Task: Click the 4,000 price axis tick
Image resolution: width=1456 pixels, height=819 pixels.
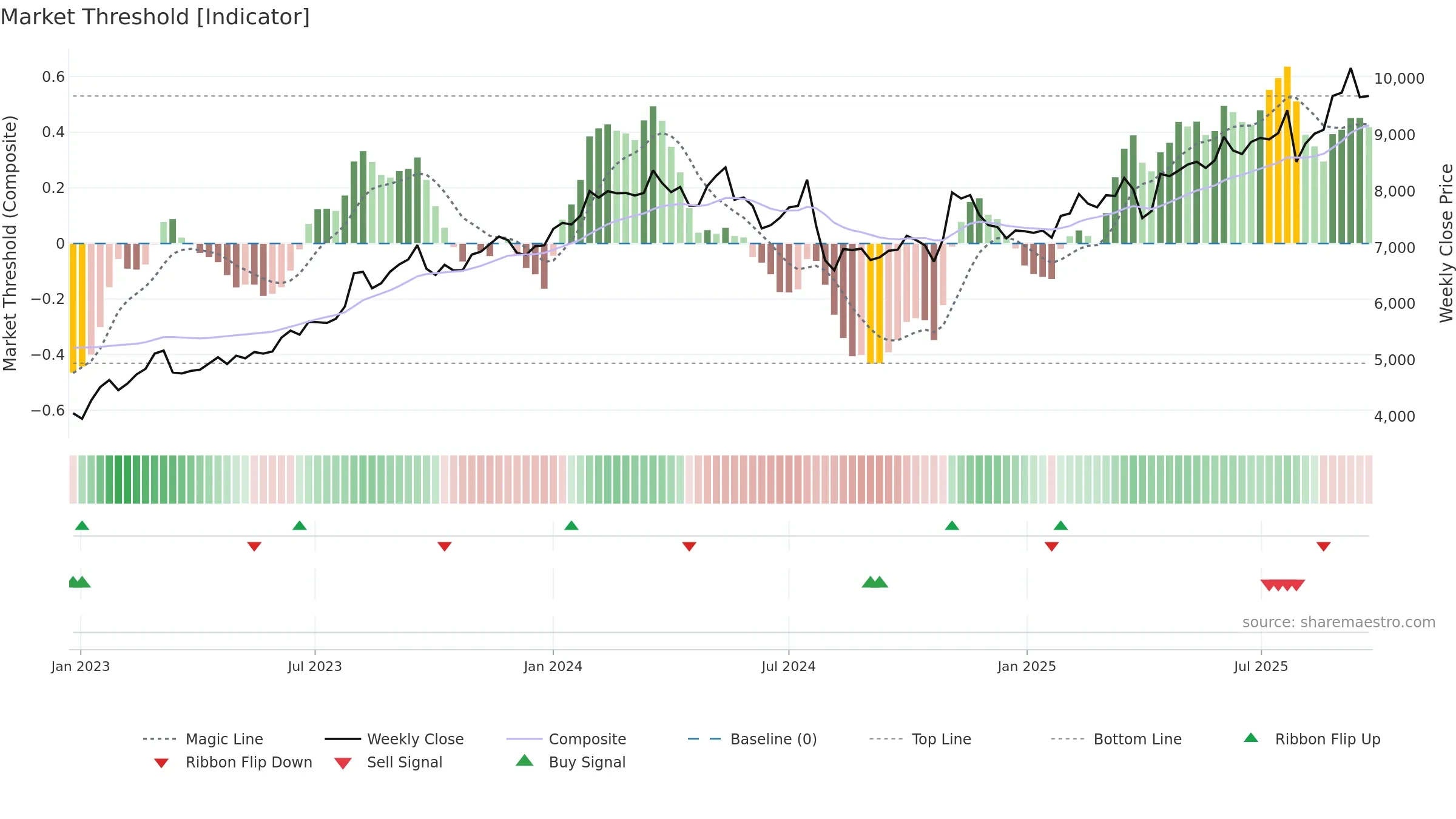Action: [x=1395, y=416]
